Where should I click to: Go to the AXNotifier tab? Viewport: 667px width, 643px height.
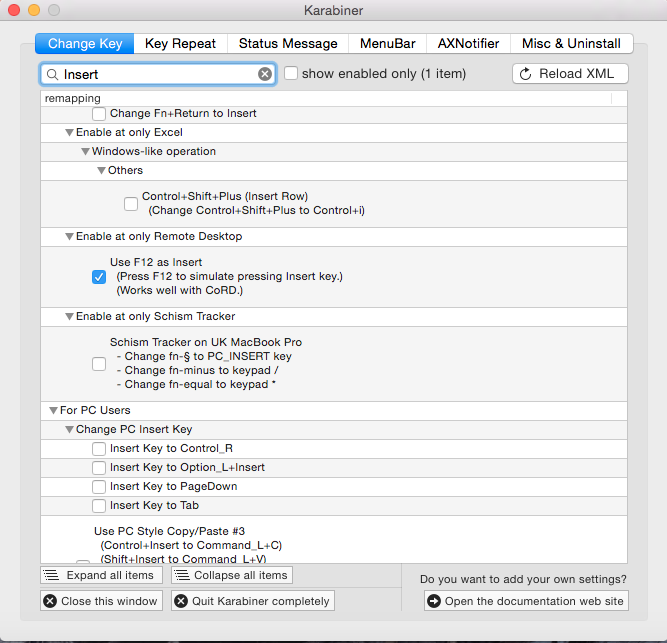coord(468,43)
